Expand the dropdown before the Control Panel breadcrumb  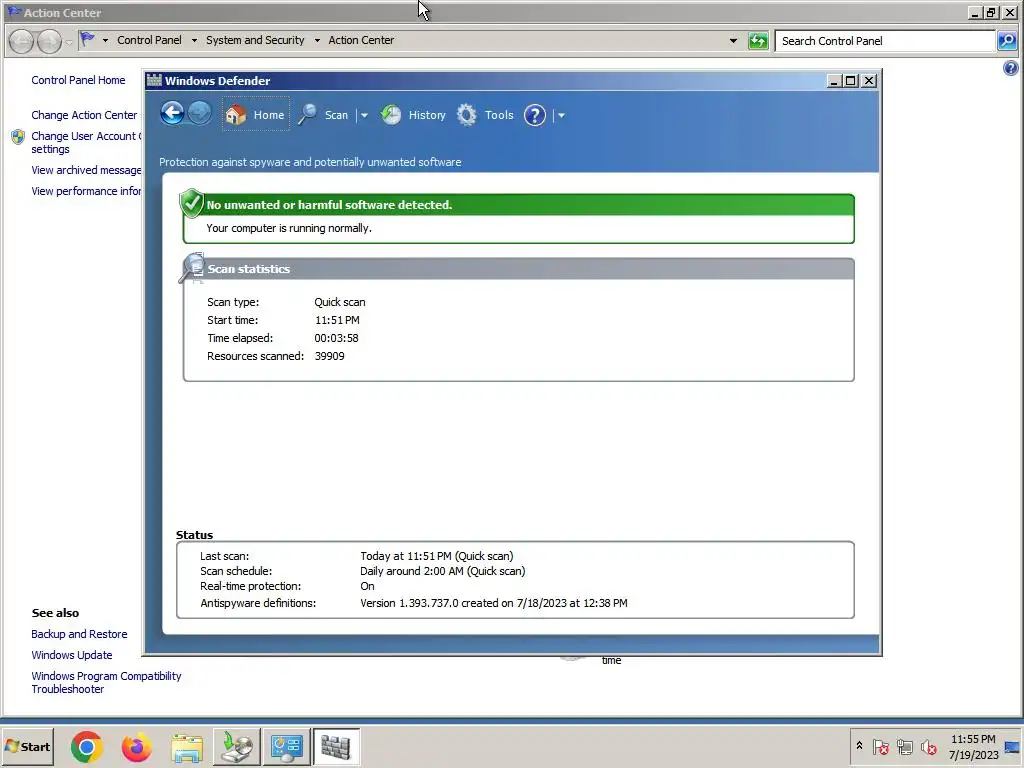coord(105,40)
